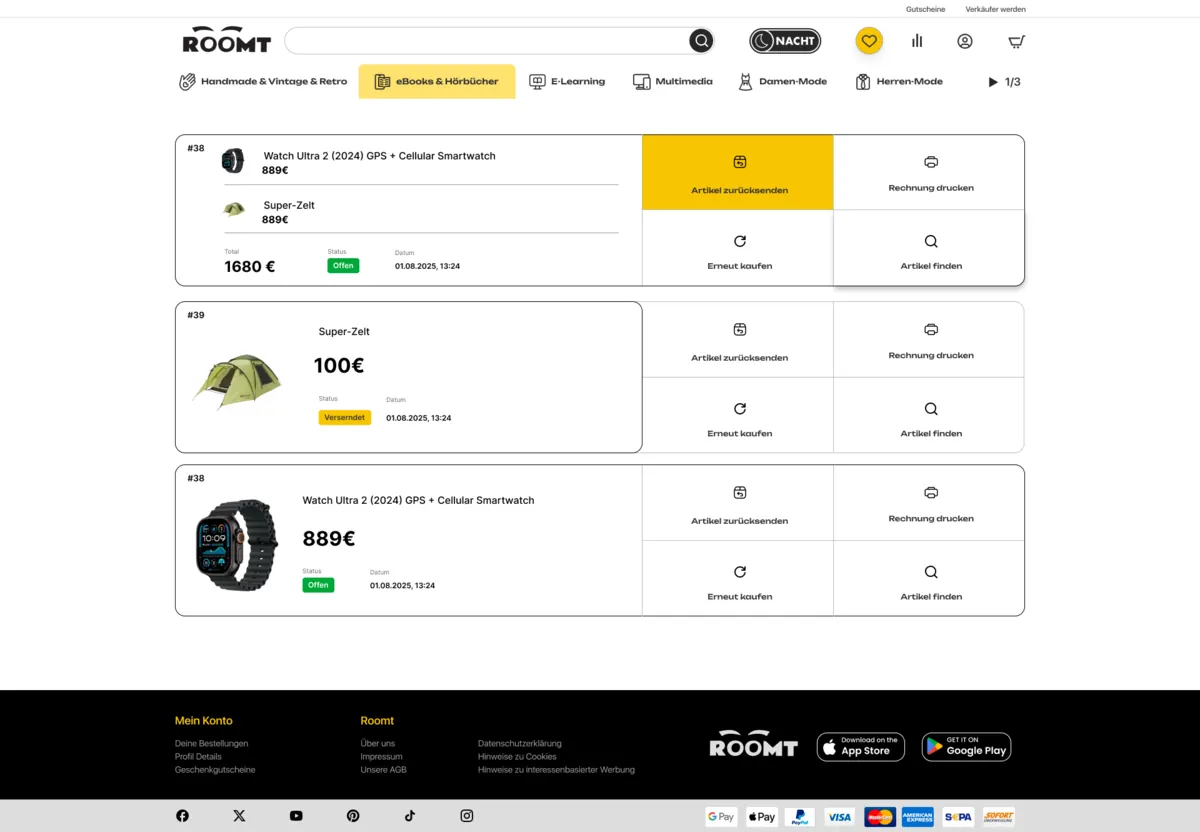The height and width of the screenshot is (832, 1200).
Task: Select eBooks & Hörbücher category
Action: coord(437,82)
